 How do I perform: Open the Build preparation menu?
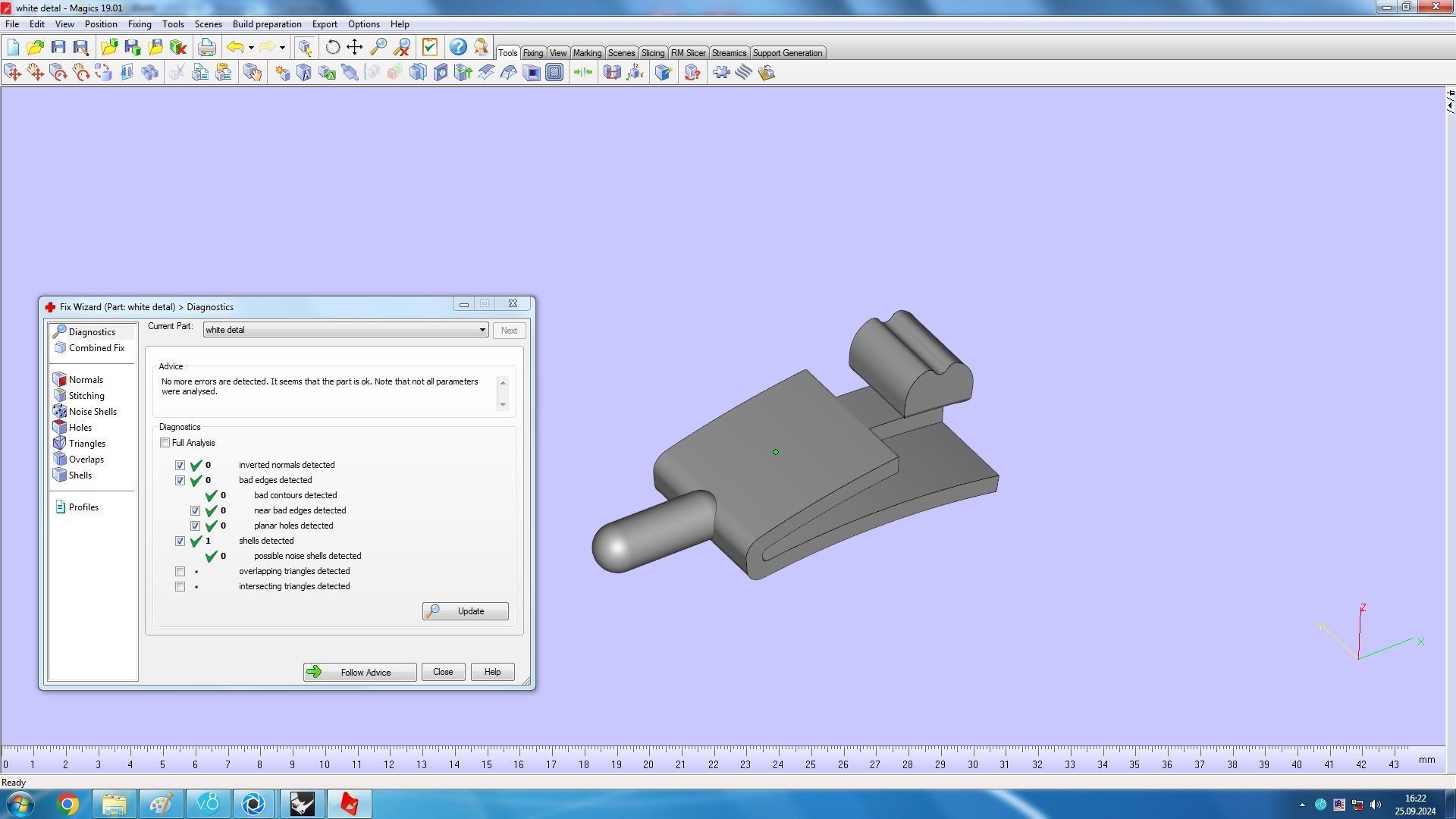tap(266, 24)
